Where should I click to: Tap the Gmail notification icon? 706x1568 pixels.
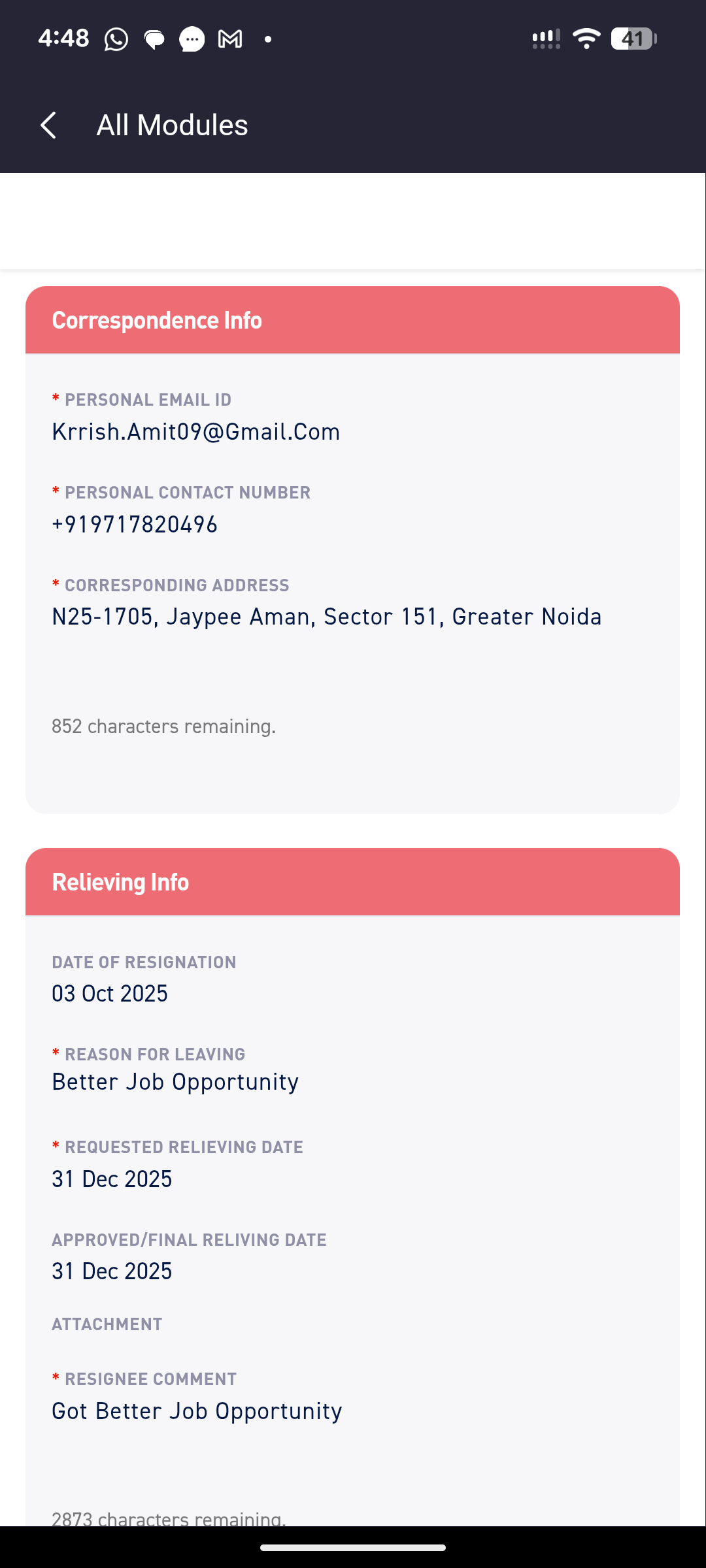coord(230,39)
